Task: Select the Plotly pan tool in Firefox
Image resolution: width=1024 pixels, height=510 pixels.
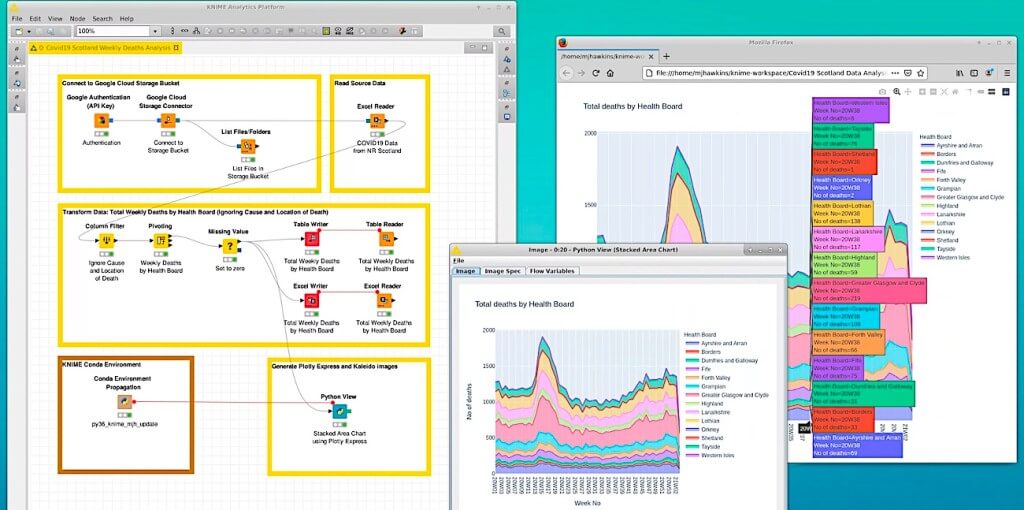Action: pyautogui.click(x=907, y=91)
